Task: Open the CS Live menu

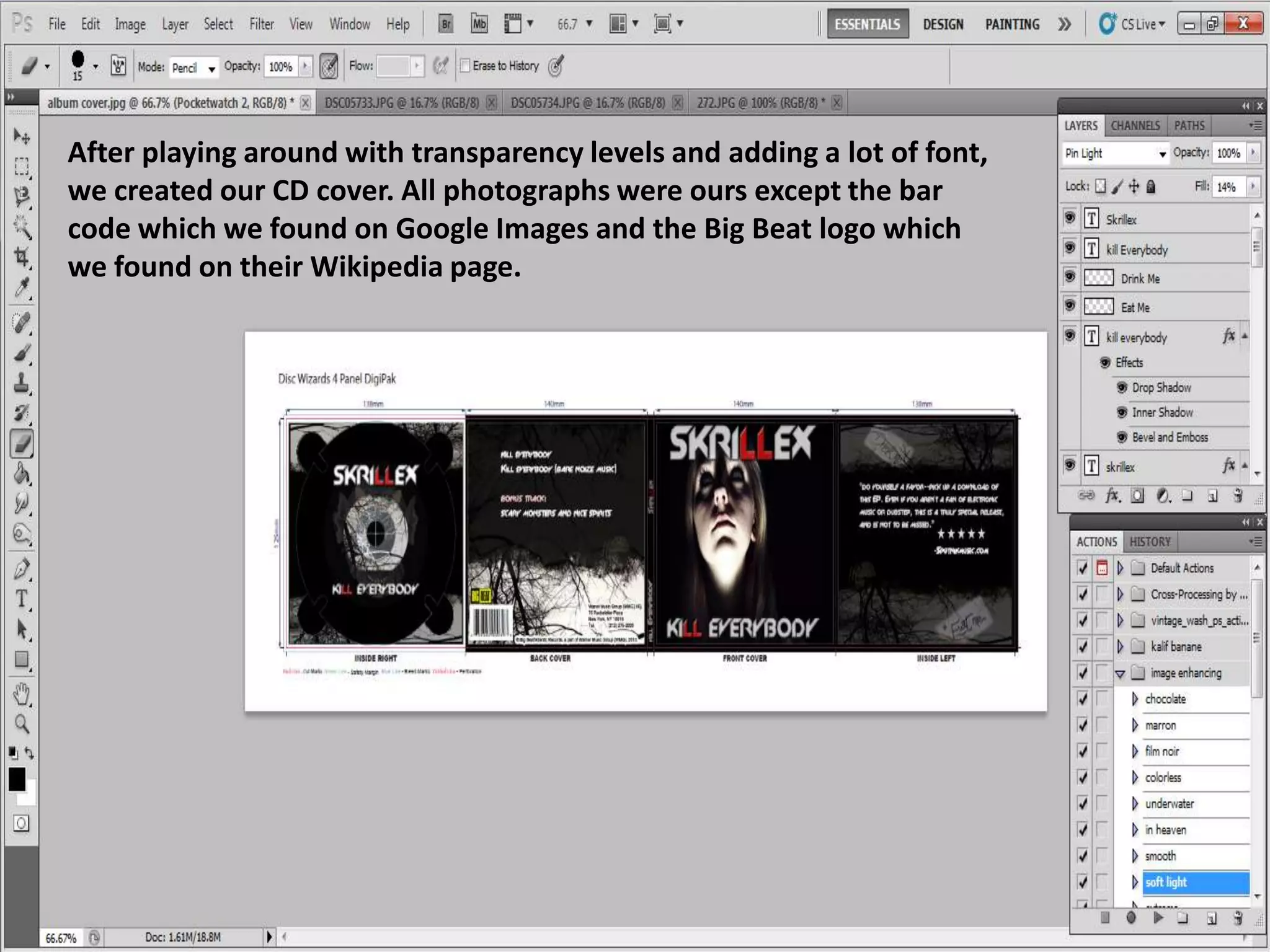Action: point(1132,24)
